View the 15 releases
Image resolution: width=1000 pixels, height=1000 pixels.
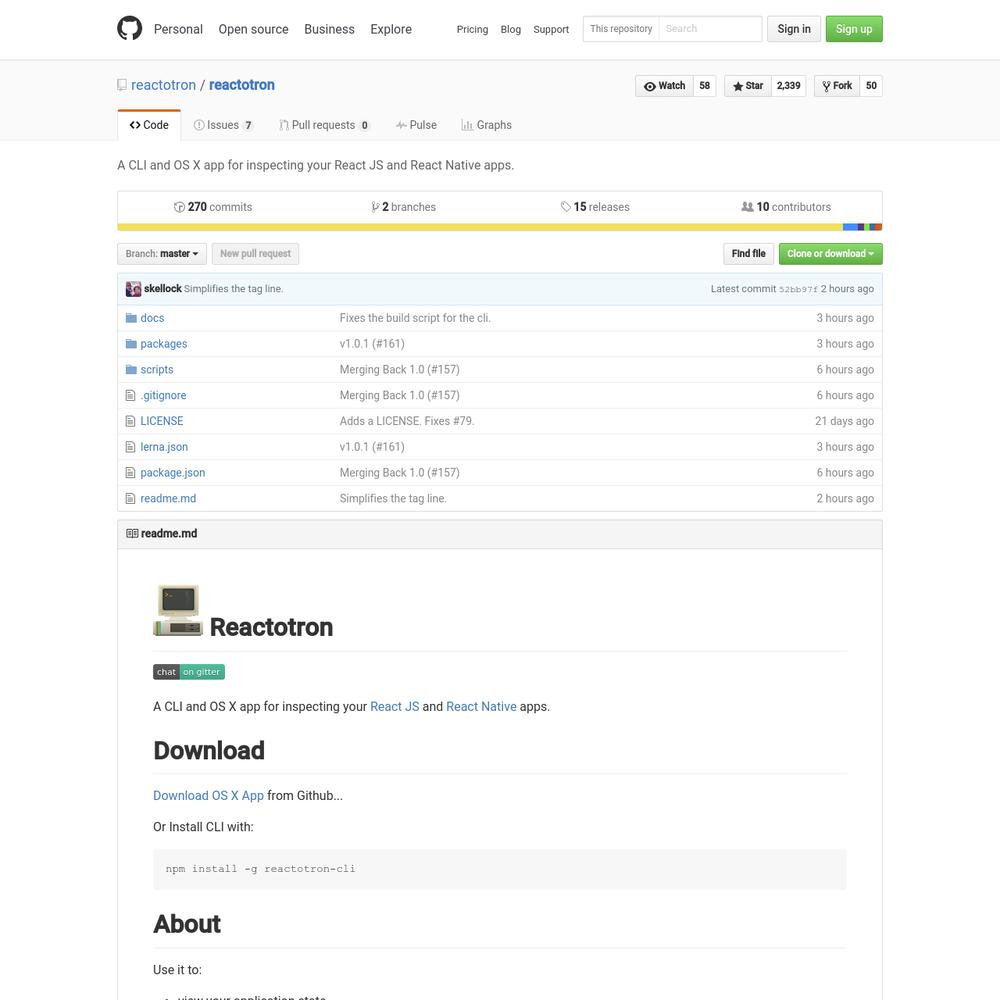pos(595,207)
